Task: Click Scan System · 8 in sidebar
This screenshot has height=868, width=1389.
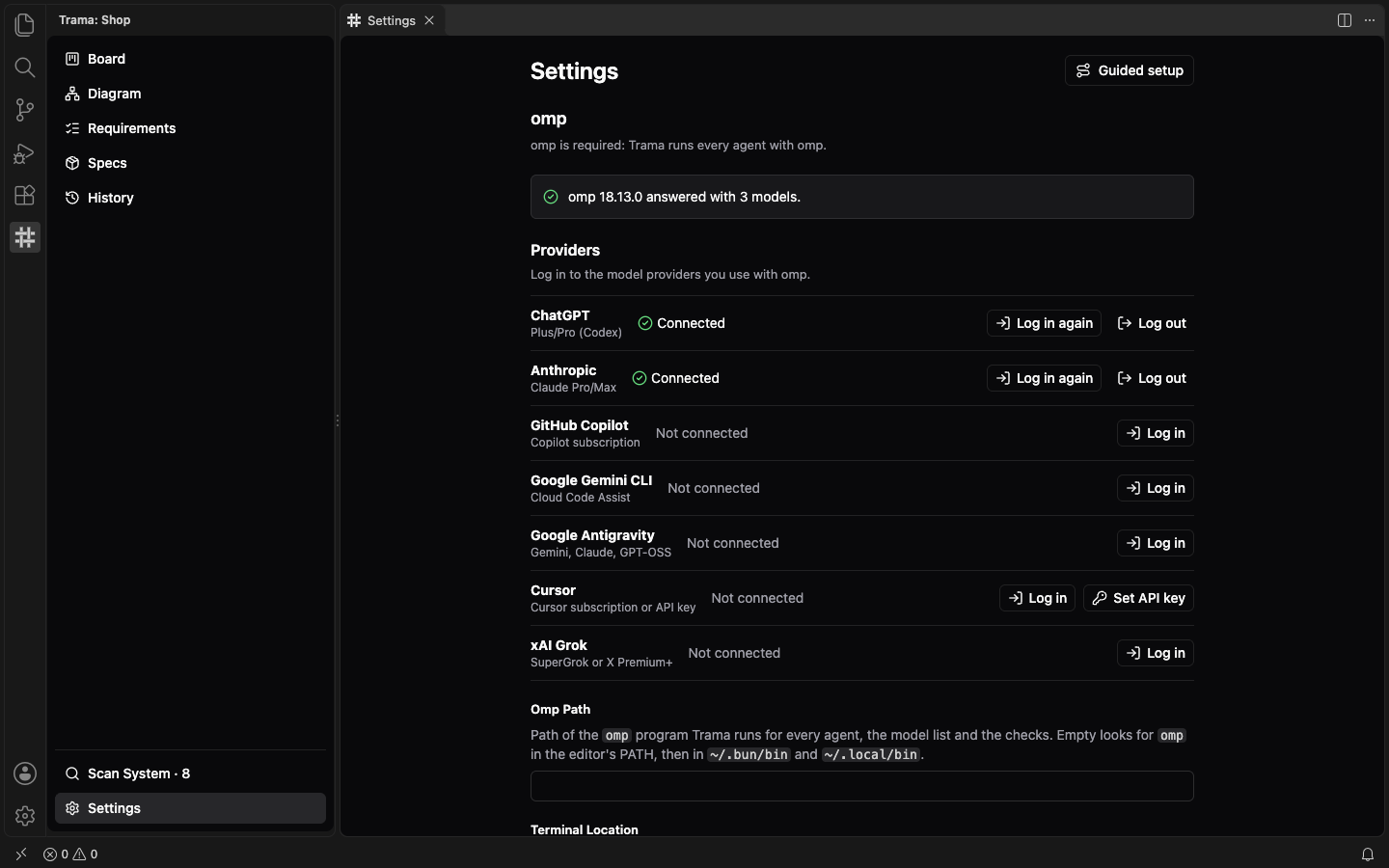Action: pyautogui.click(x=190, y=773)
